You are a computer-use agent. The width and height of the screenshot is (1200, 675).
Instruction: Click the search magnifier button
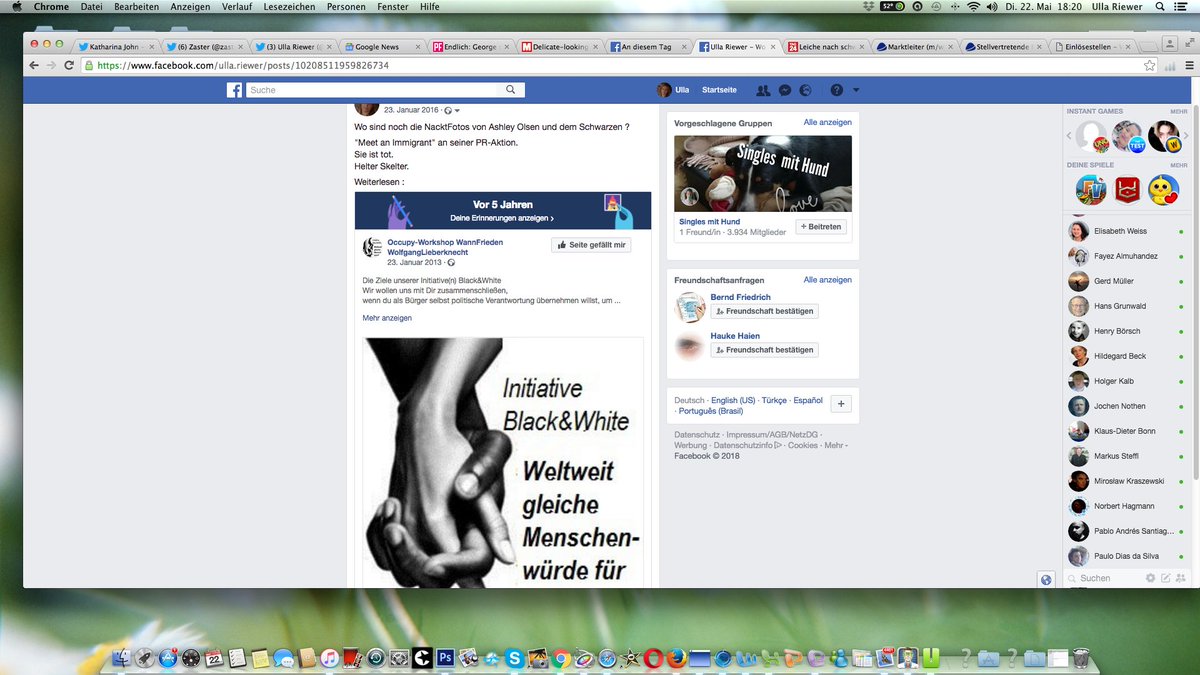click(x=510, y=90)
